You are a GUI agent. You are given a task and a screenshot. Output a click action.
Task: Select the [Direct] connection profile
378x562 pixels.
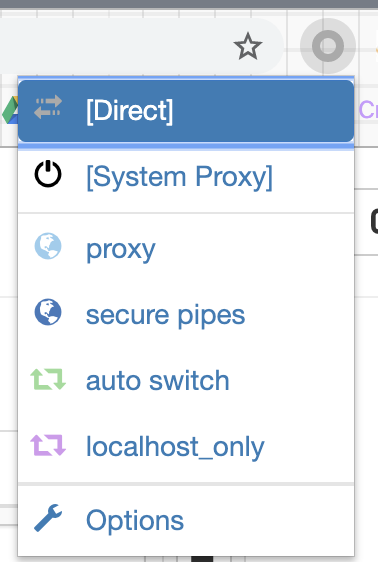tap(186, 111)
